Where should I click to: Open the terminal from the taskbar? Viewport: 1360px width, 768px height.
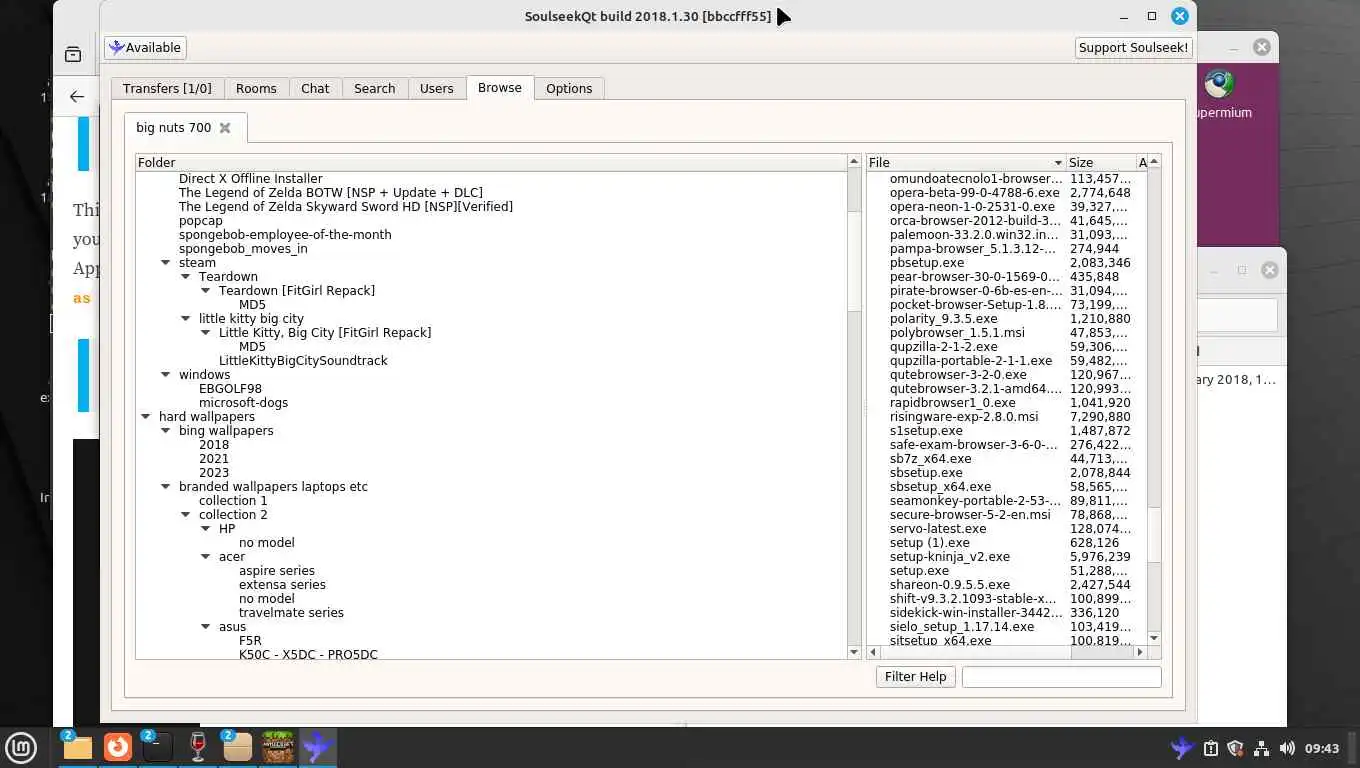point(157,747)
